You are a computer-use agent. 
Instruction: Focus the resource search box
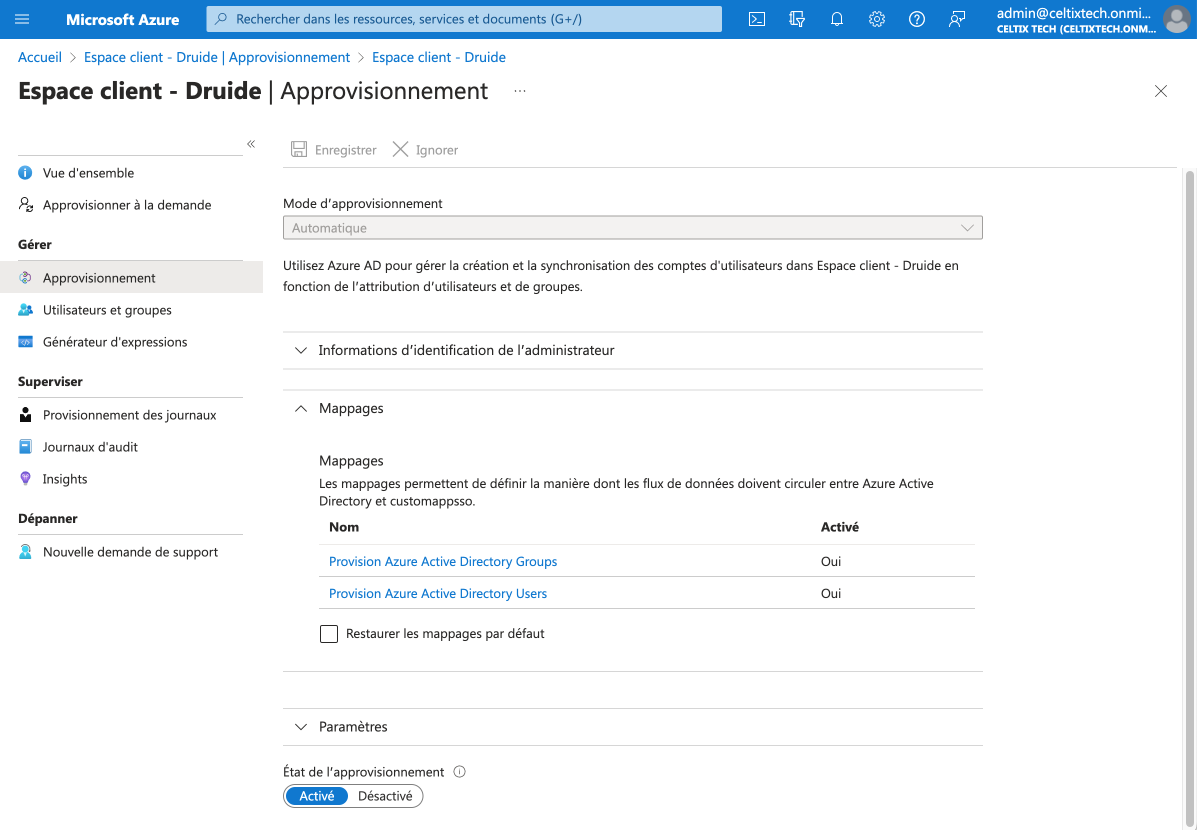pyautogui.click(x=464, y=19)
